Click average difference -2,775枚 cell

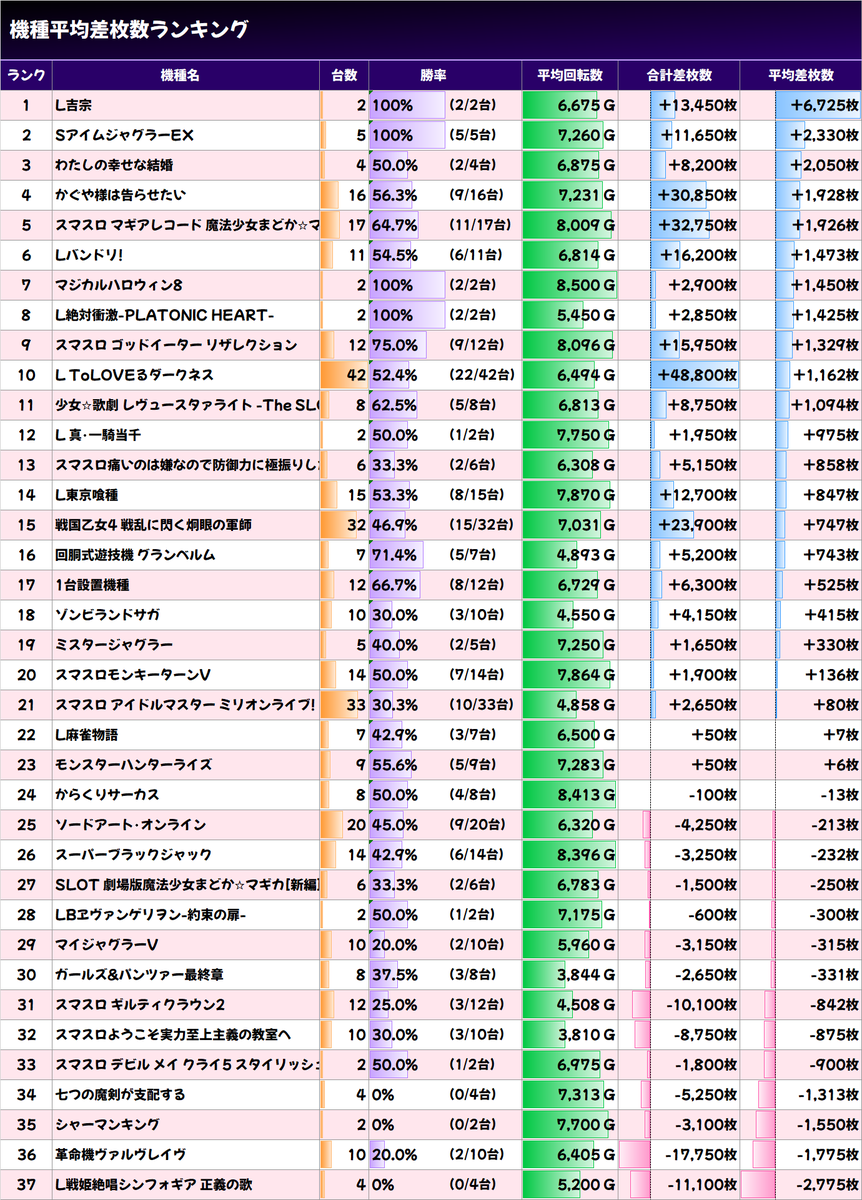click(x=801, y=1185)
